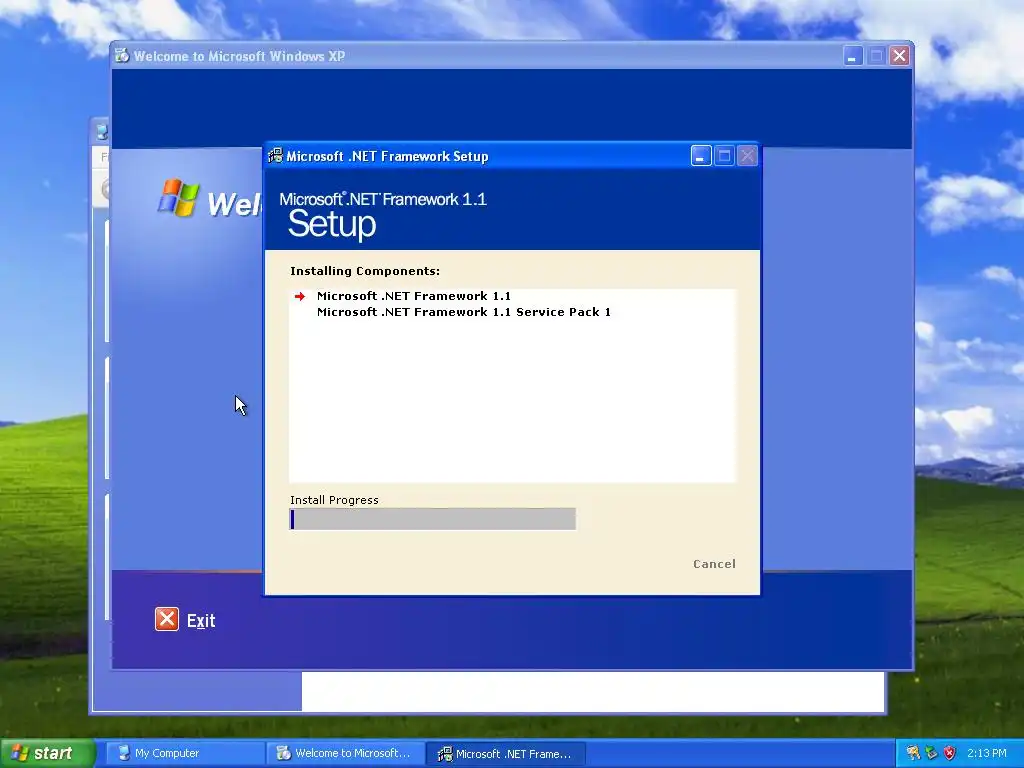Close the Welcome to Microsoft Windows XP window
1024x768 pixels.
(899, 56)
